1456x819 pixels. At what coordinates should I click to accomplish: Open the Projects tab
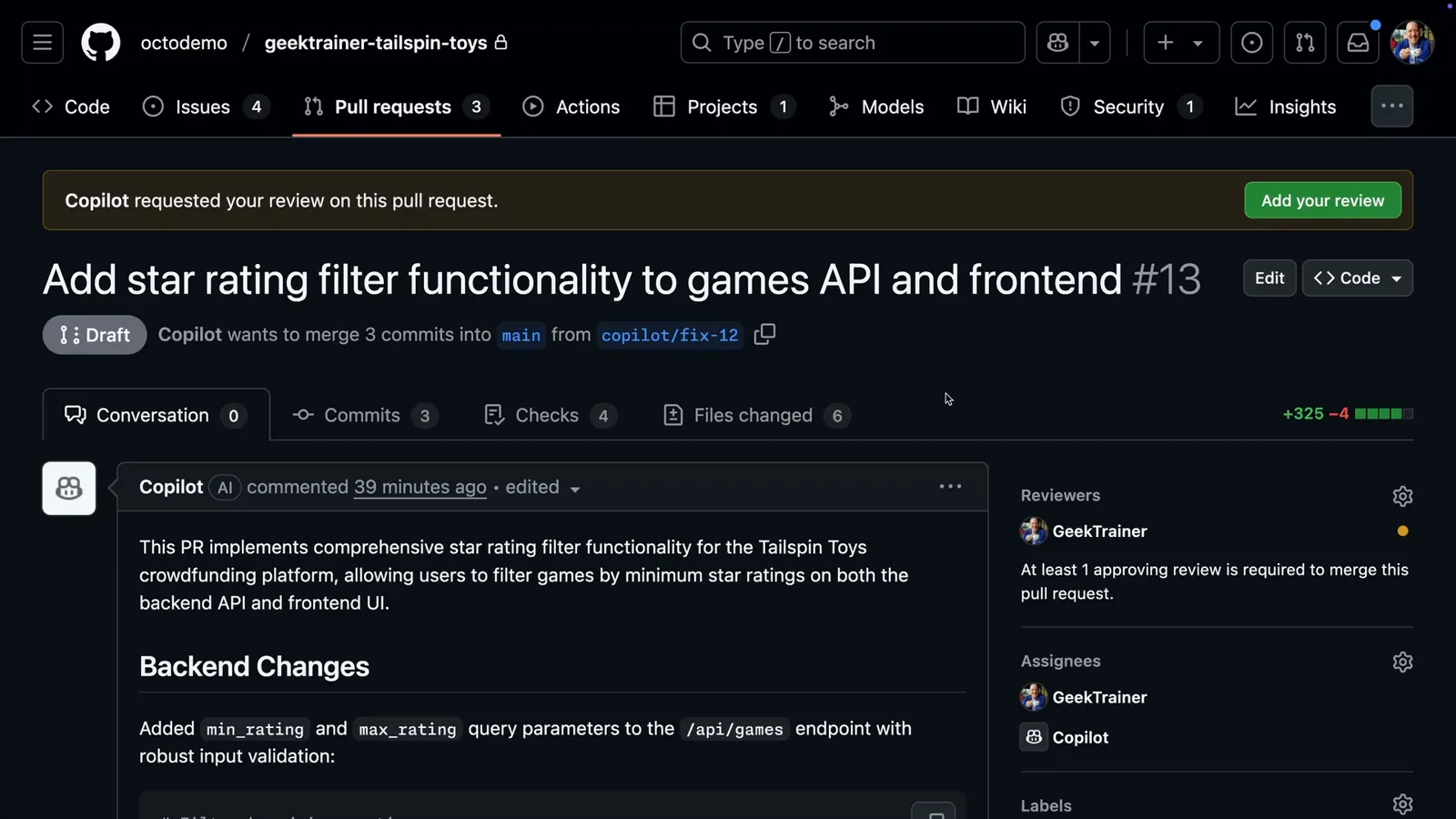coord(724,106)
